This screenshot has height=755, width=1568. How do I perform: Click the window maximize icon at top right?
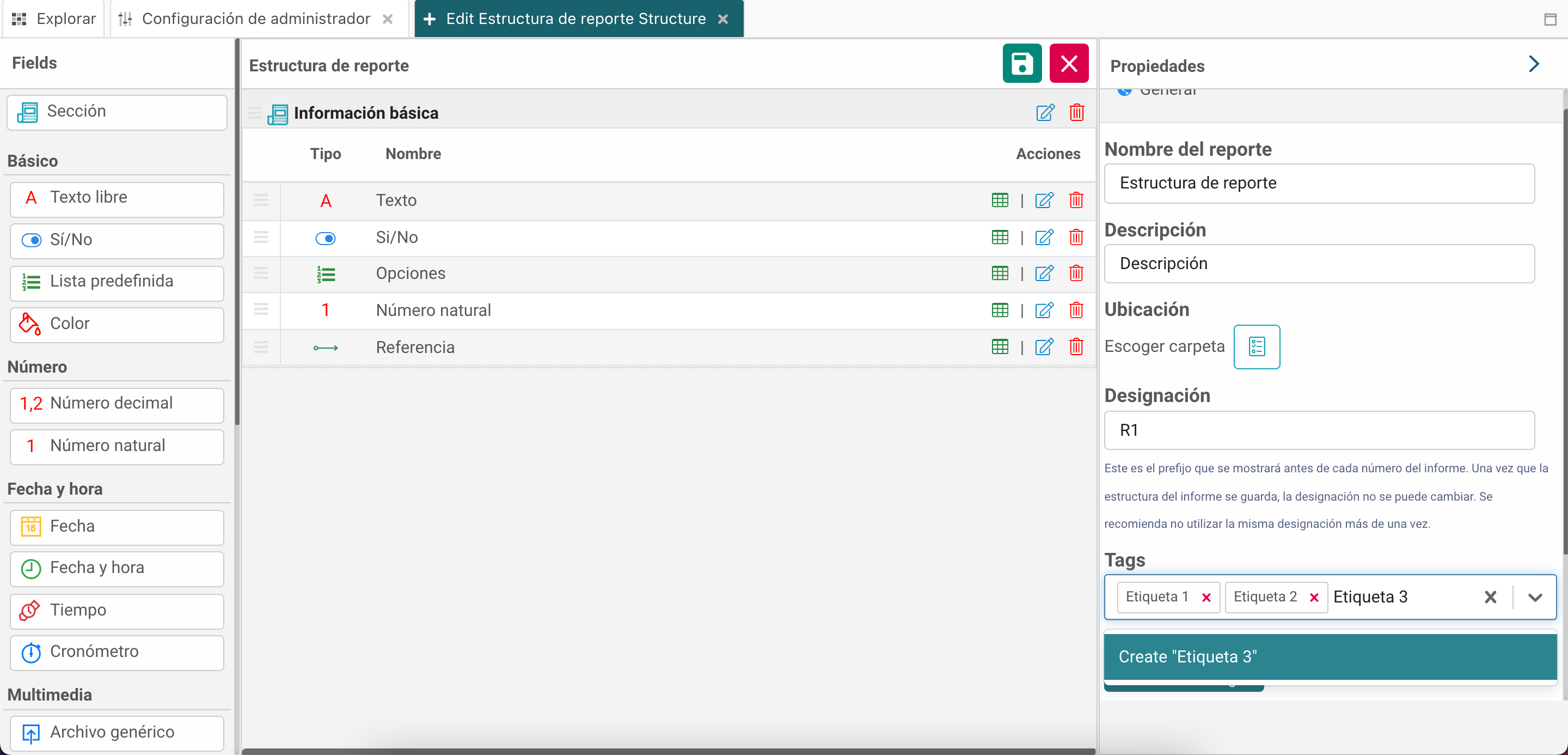pyautogui.click(x=1549, y=20)
